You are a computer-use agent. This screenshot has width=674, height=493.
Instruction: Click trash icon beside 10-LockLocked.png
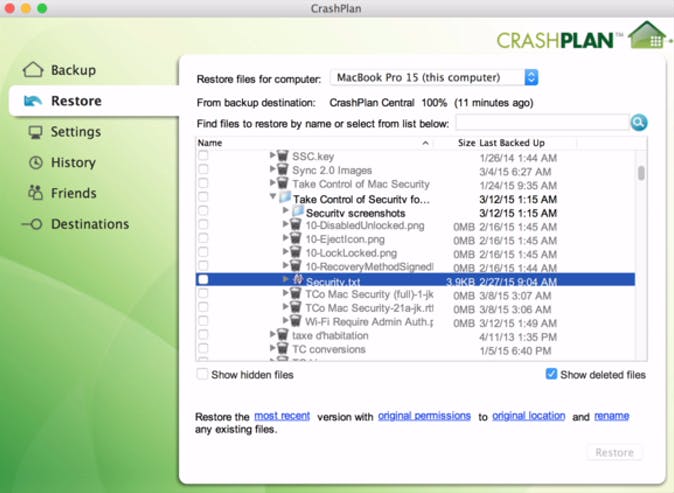(x=295, y=252)
